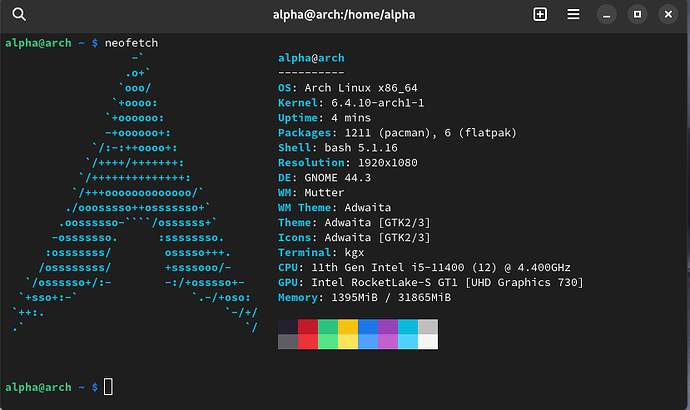This screenshot has width=690, height=410.
Task: Click the Theme line Adwaita [GTK2/3]
Action: (x=354, y=223)
